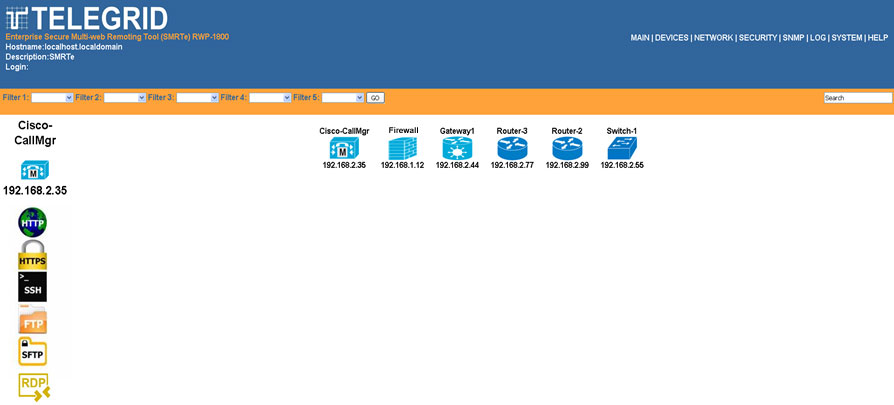This screenshot has height=405, width=894.
Task: Open the SNMP menu
Action: tap(793, 38)
